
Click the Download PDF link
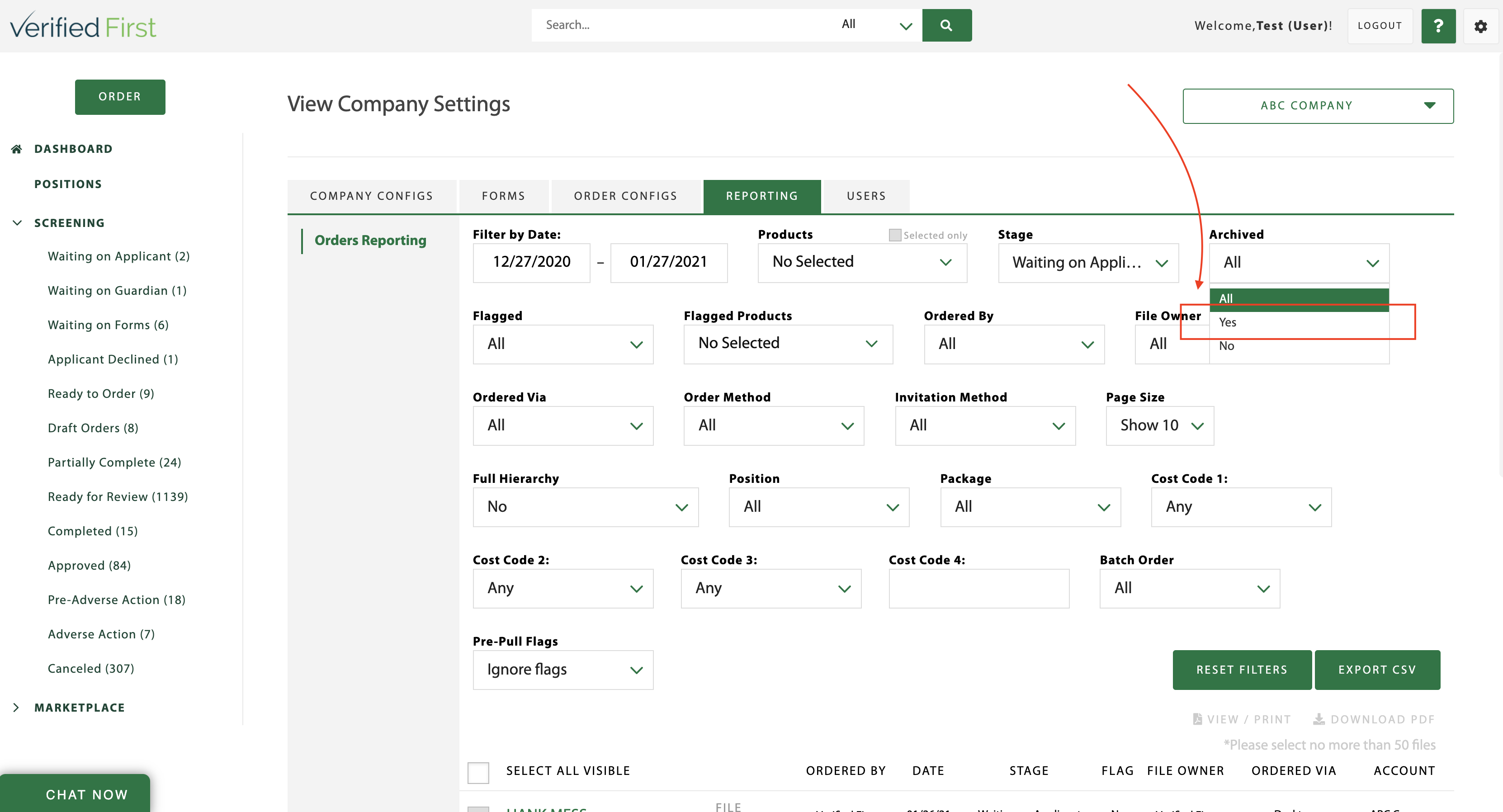pyautogui.click(x=1374, y=719)
